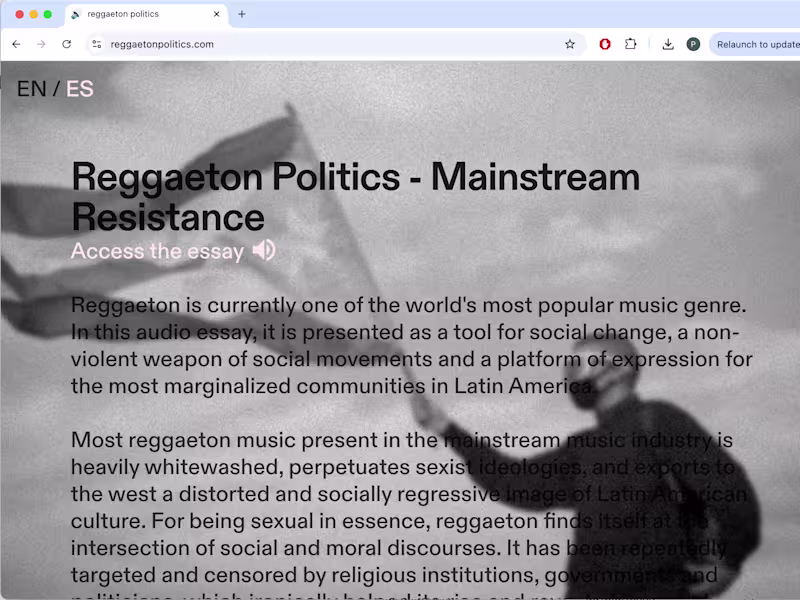Screen dimensions: 800x600
Task: Bookmark this page with the star icon
Action: pyautogui.click(x=570, y=44)
